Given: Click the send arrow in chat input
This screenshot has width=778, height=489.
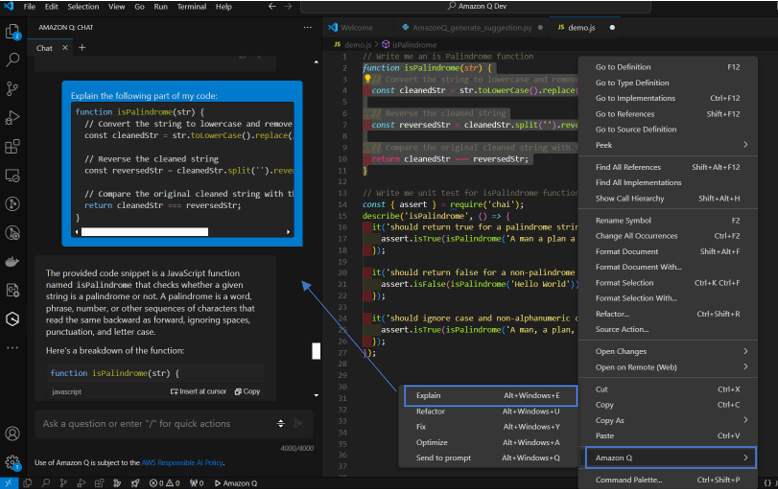Looking at the screenshot, I should [x=299, y=424].
